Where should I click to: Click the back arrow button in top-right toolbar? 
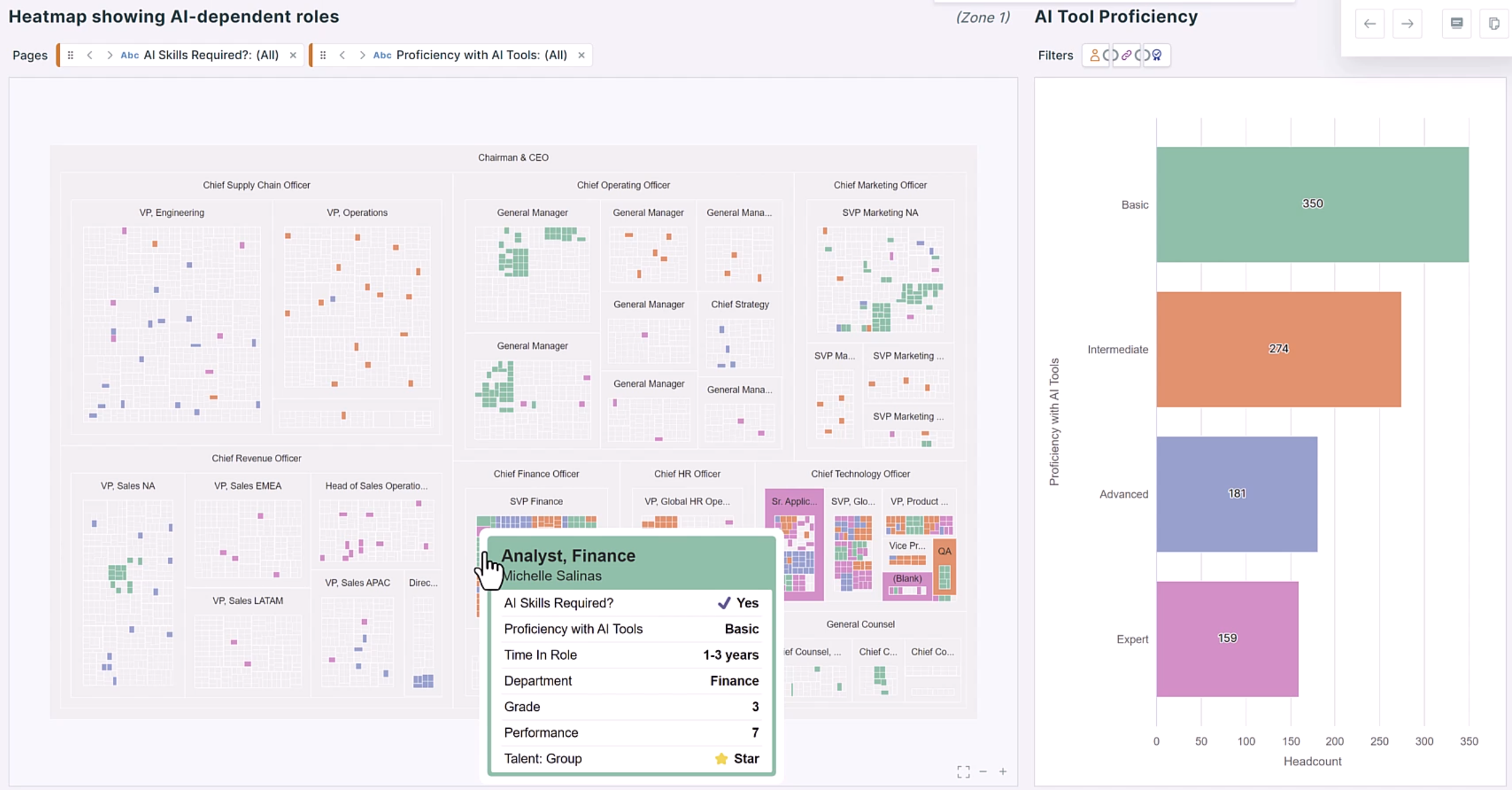(1369, 24)
